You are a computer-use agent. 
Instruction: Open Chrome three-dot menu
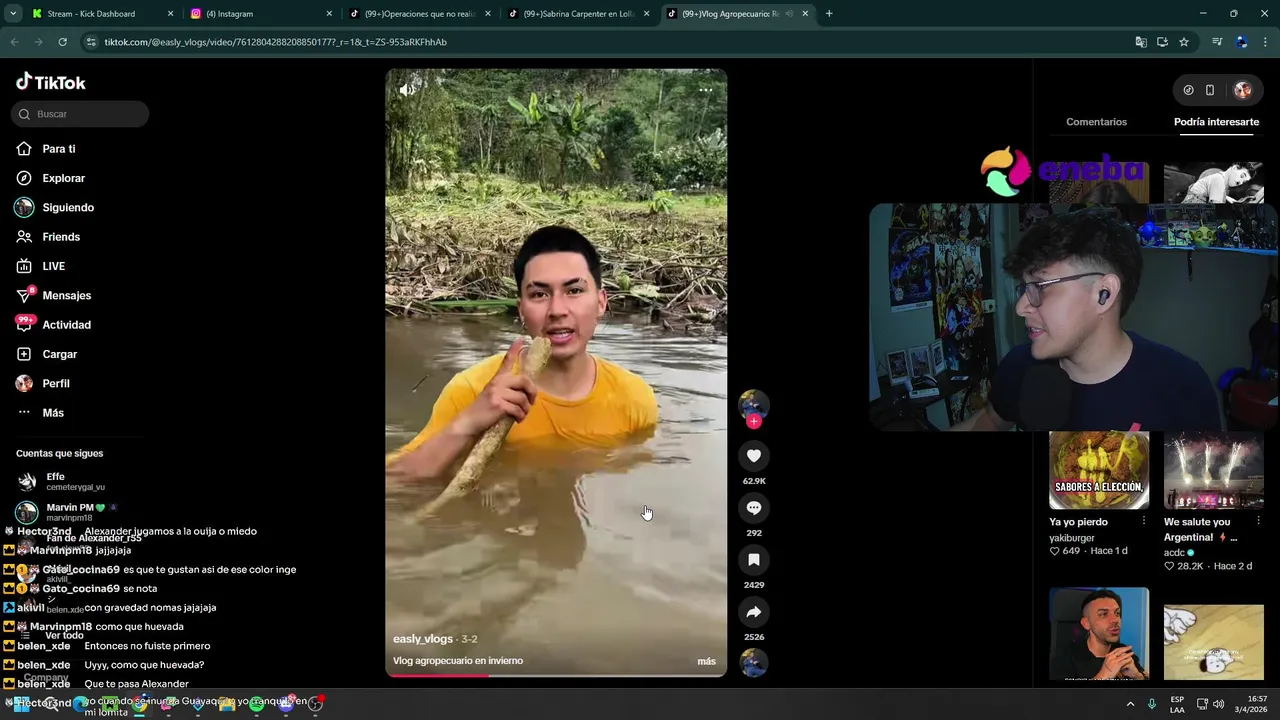(x=1265, y=42)
